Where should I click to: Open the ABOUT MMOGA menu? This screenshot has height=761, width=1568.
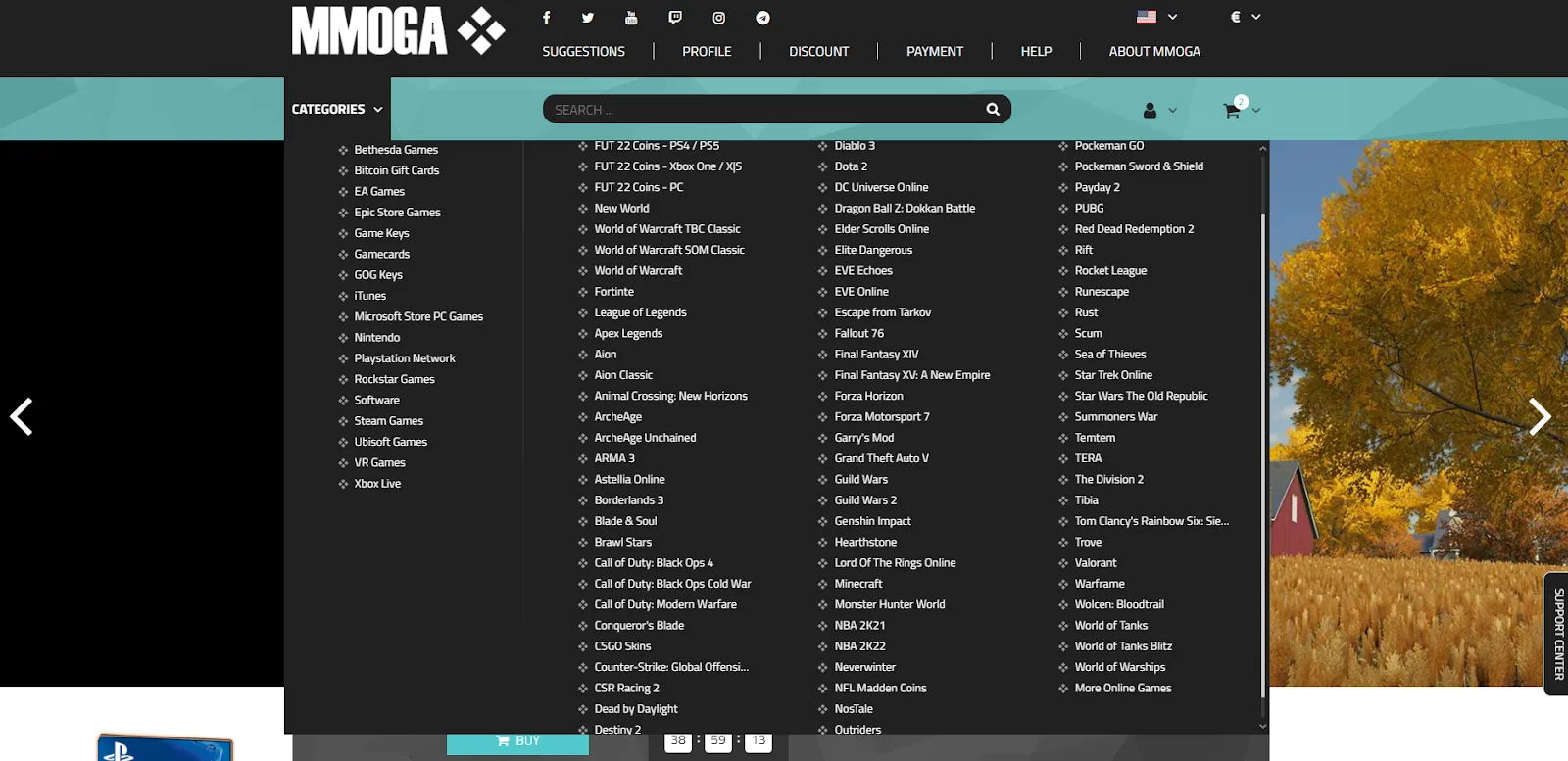coord(1154,51)
